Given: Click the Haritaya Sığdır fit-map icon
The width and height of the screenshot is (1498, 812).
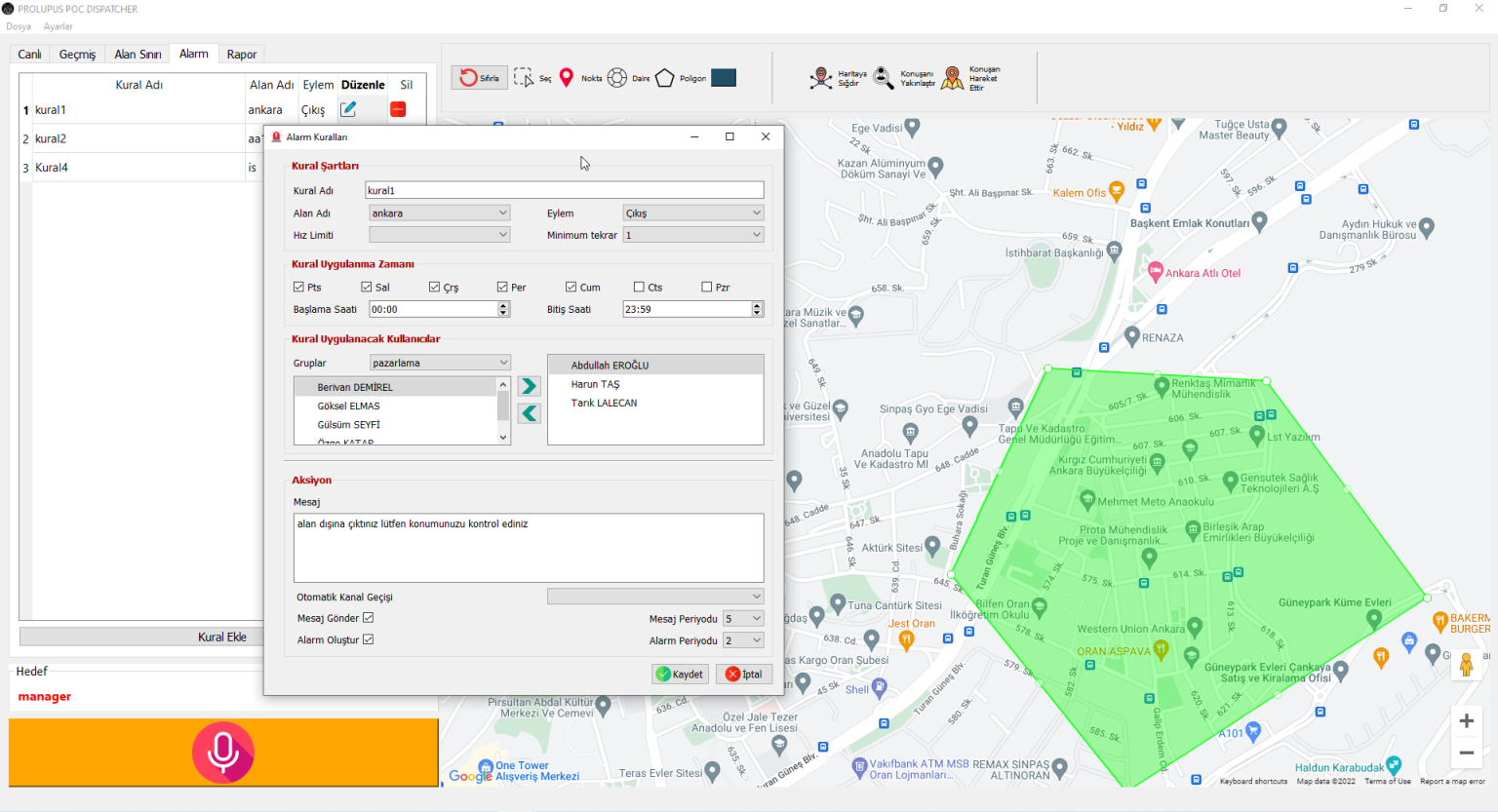Looking at the screenshot, I should coord(821,78).
